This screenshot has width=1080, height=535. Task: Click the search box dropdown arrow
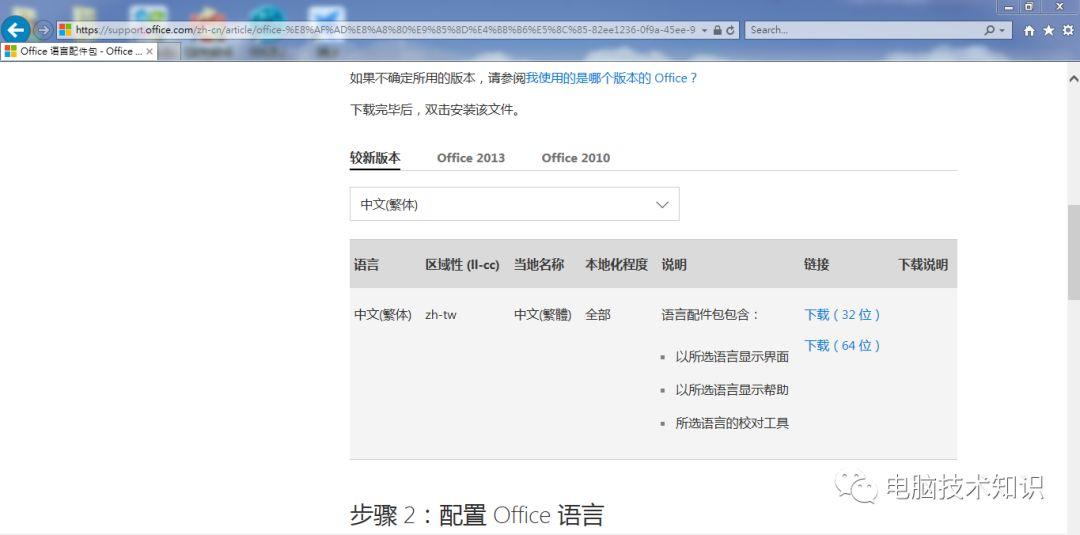[x=1001, y=30]
